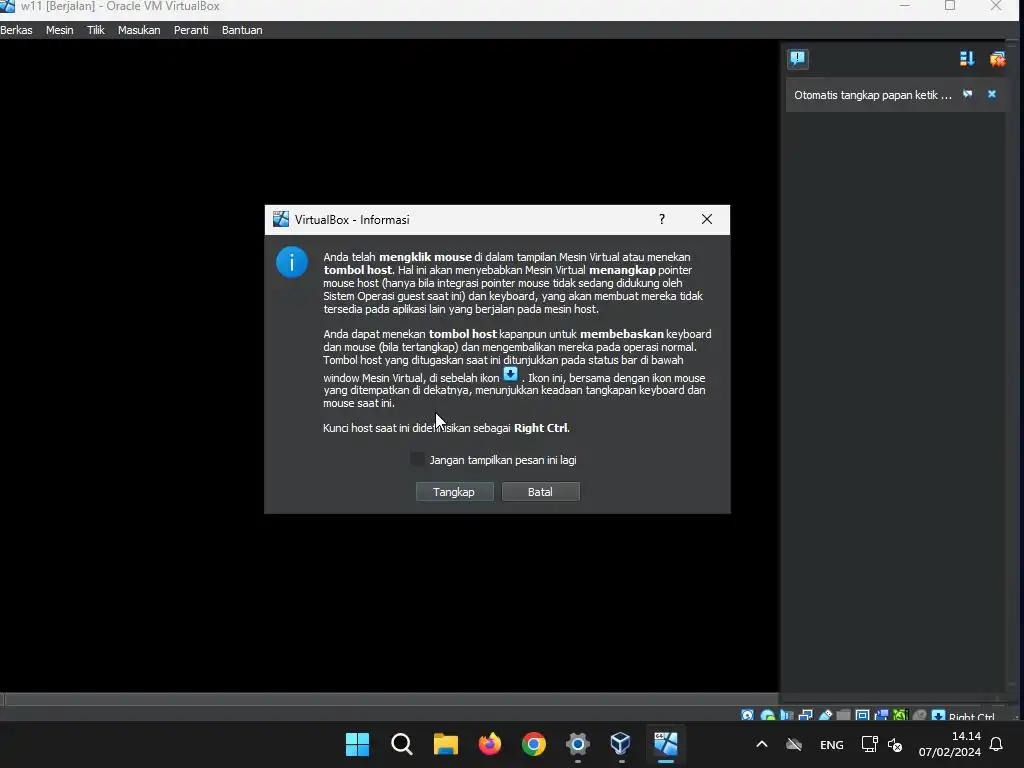1024x768 pixels.
Task: Click the 'Otomatis tangkap papan ketik' notification text
Action: tap(872, 95)
